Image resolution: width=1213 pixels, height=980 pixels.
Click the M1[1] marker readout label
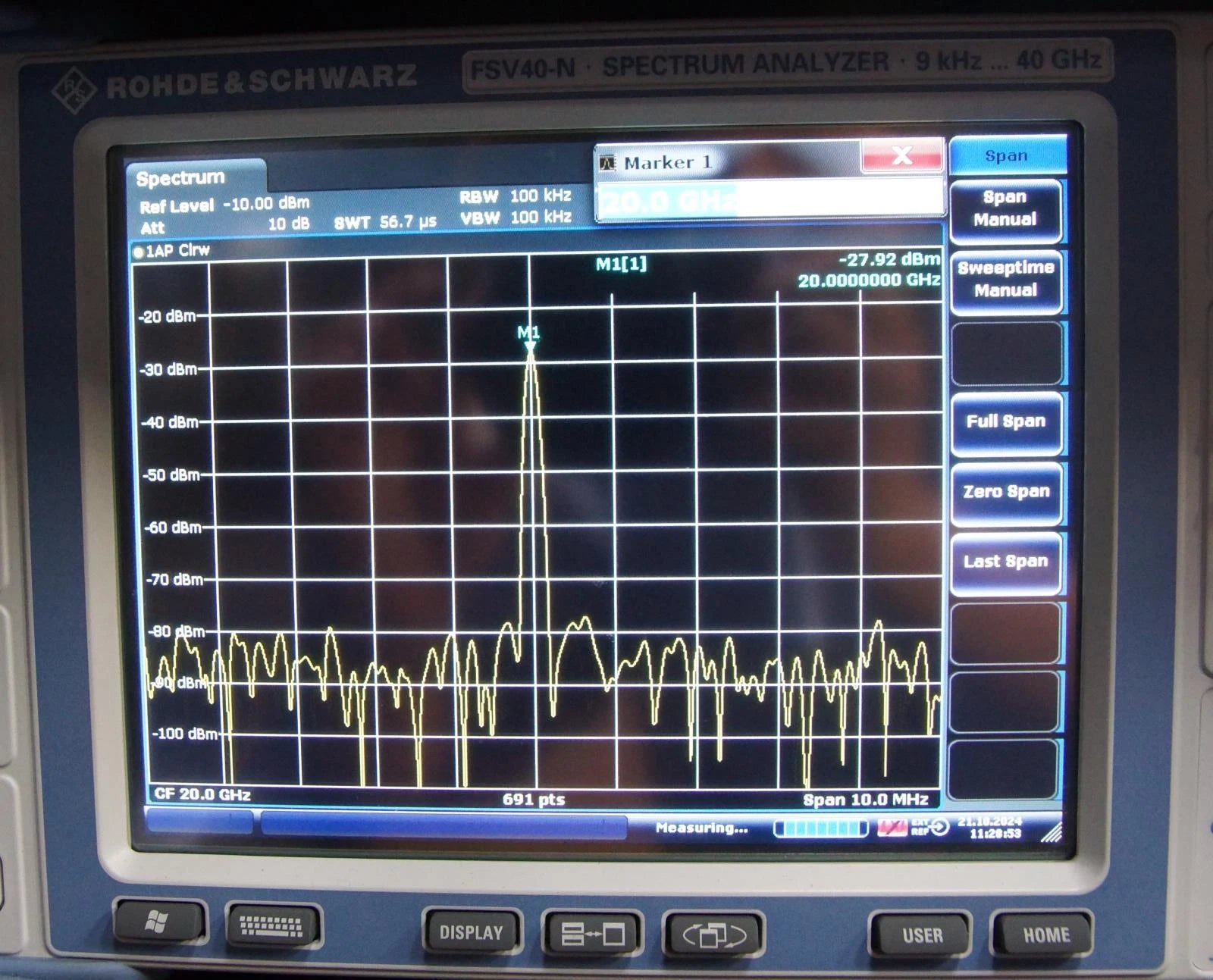coord(622,264)
